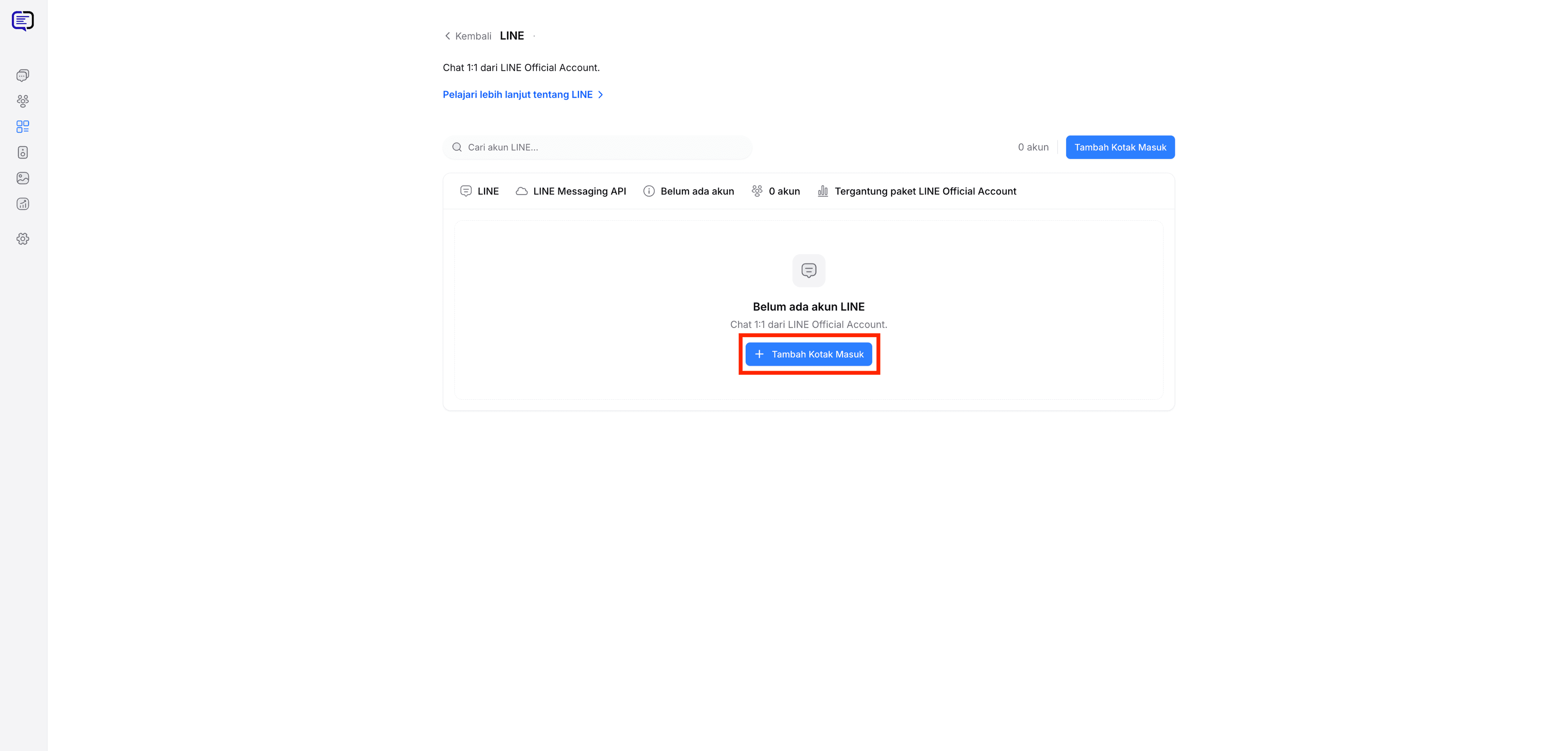Open the chat conversations icon in sidebar
Screen dimensions: 1568x751
tap(22, 76)
